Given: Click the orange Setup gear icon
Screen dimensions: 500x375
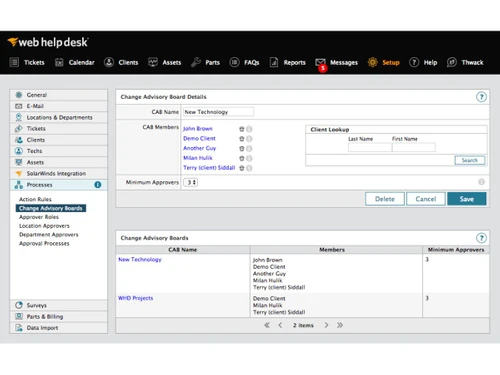Looking at the screenshot, I should [x=373, y=62].
